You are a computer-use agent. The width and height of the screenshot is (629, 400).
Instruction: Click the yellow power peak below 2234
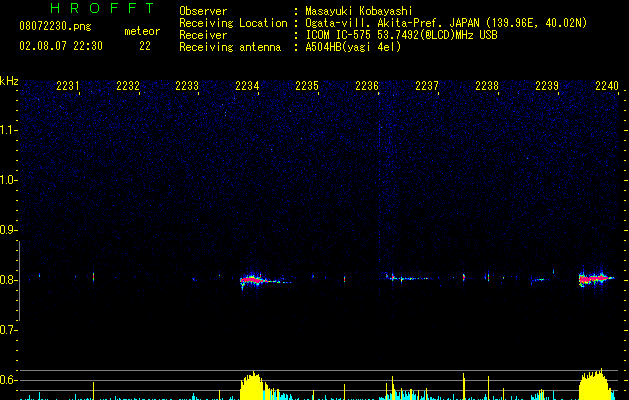[x=253, y=386]
